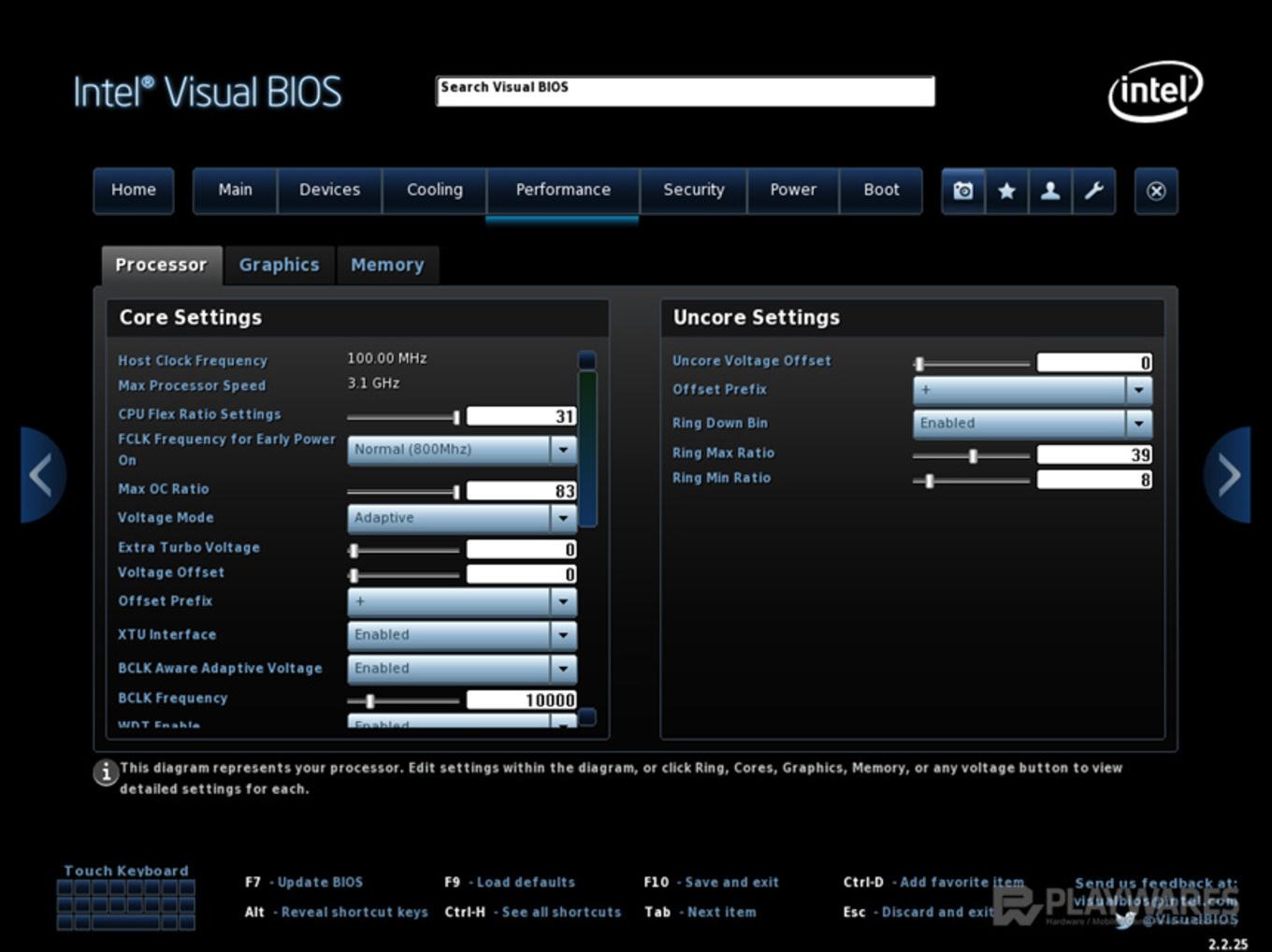Expand Core Settings Offset Prefix dropdown
The height and width of the screenshot is (952, 1272).
(462, 601)
